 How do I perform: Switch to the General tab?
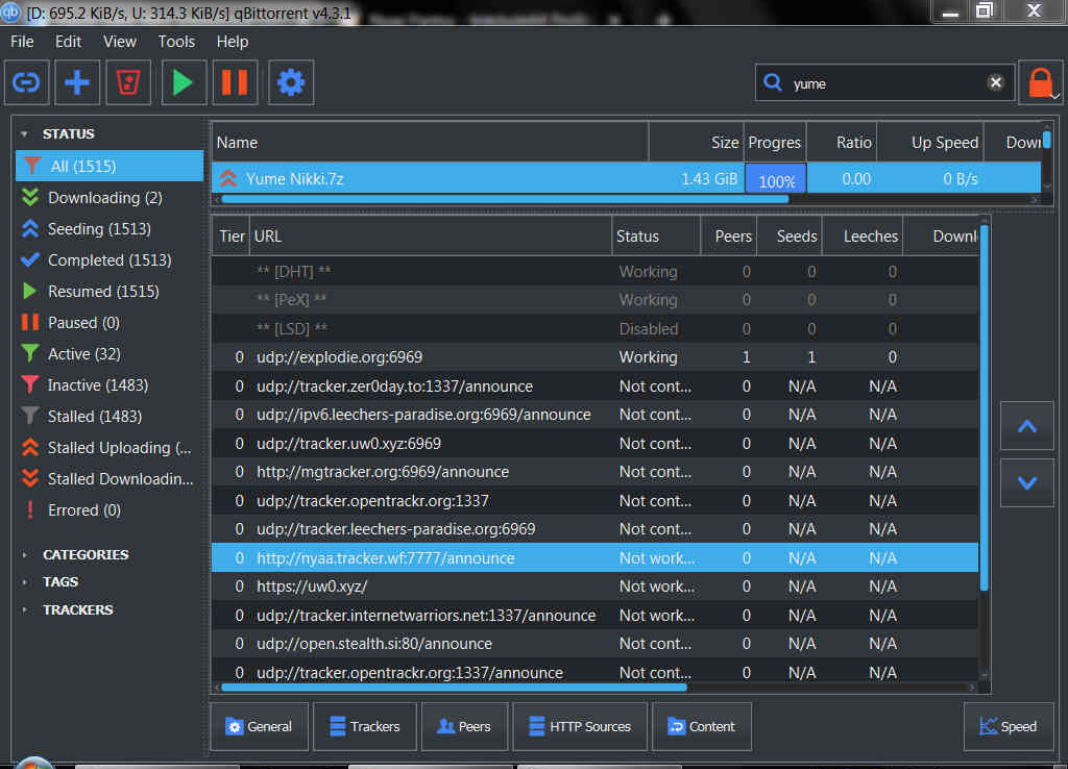(259, 727)
